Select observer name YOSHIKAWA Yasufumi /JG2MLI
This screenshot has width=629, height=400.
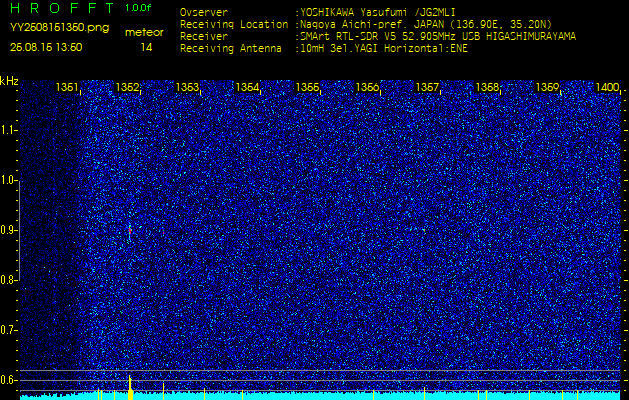click(x=377, y=12)
